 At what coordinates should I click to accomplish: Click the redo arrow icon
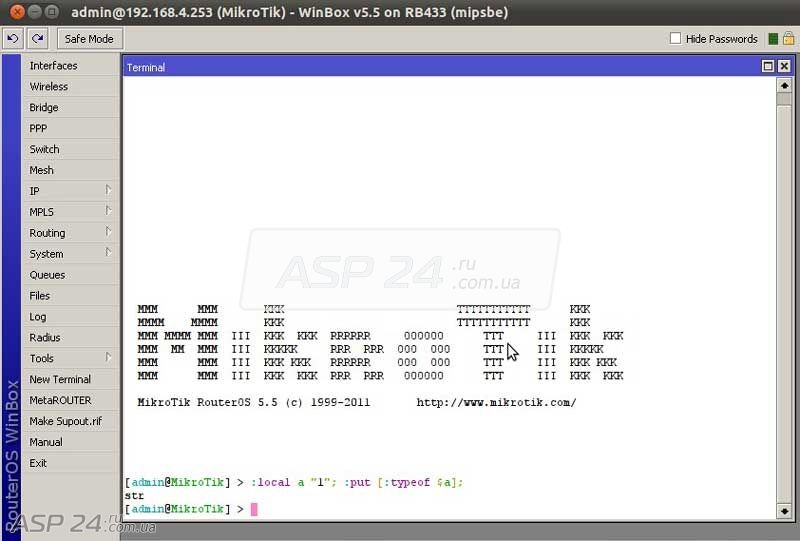pos(38,39)
